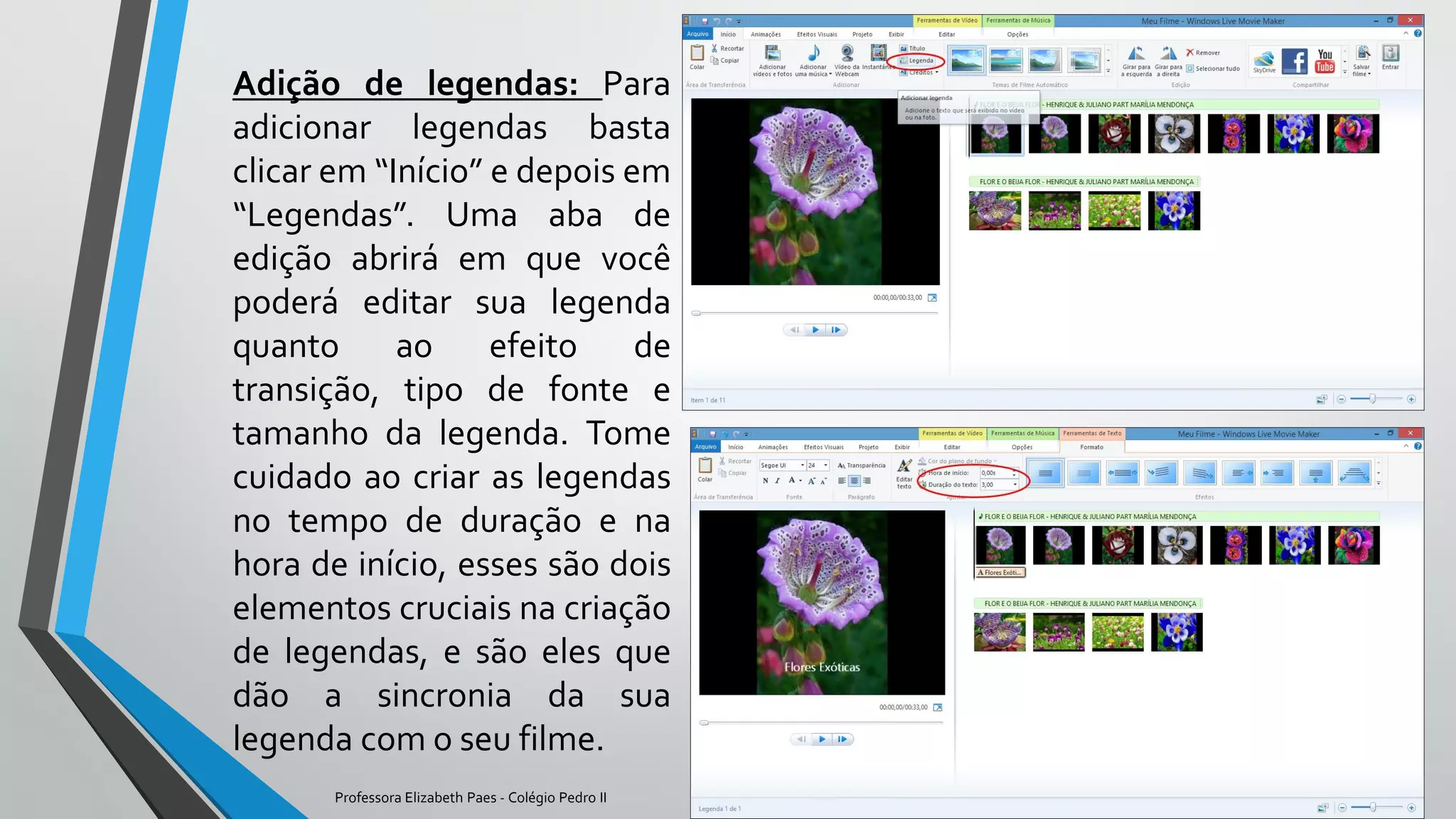Click the increase font size icon
This screenshot has width=1456, height=819.
tap(811, 481)
